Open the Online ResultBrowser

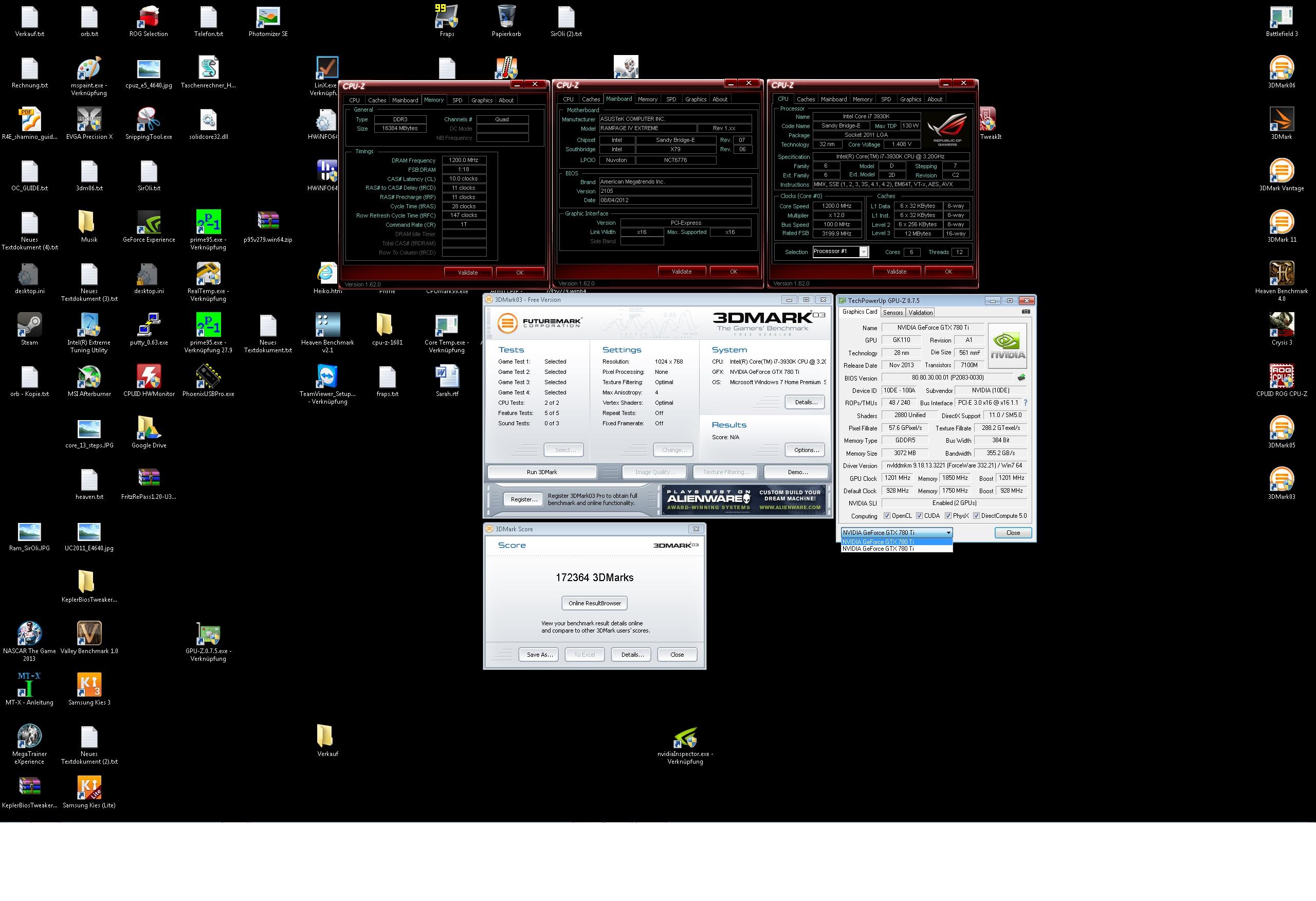click(x=595, y=603)
